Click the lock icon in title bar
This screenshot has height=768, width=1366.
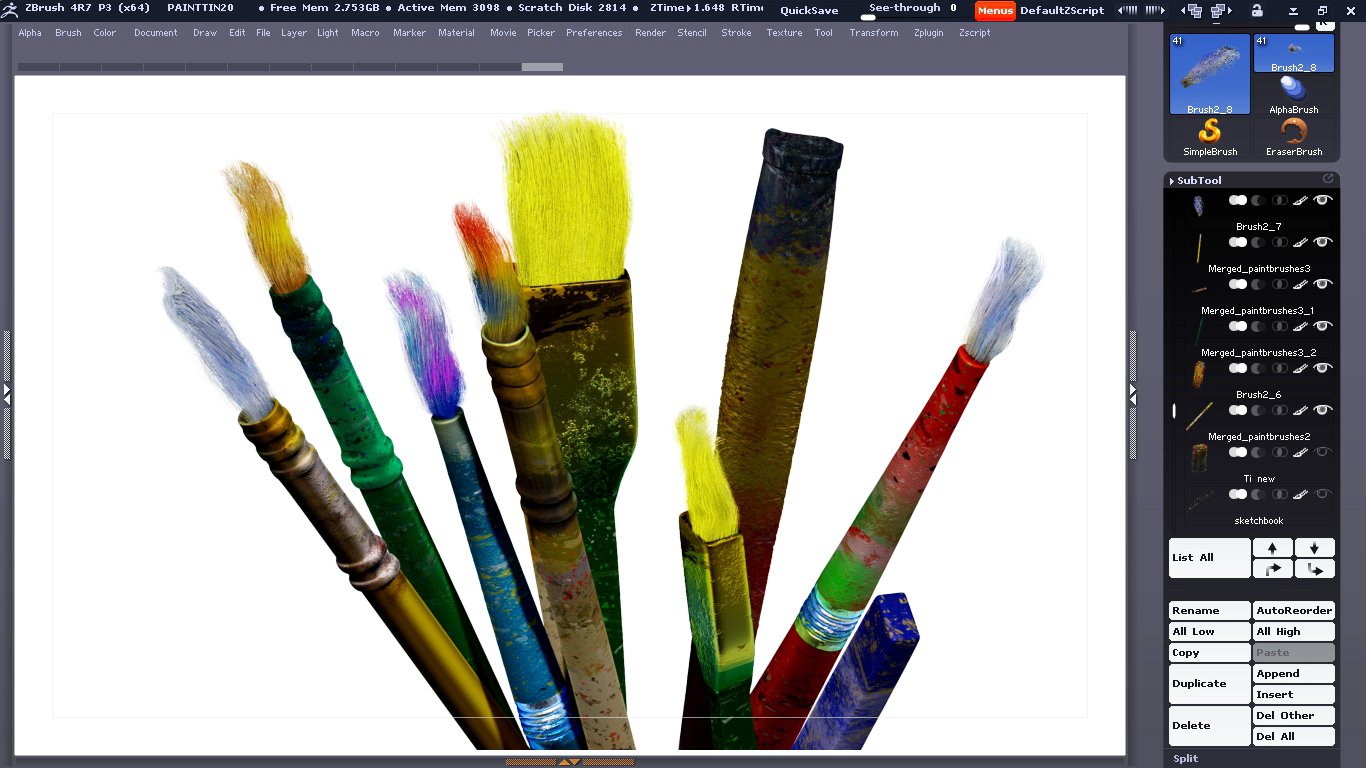(1257, 10)
